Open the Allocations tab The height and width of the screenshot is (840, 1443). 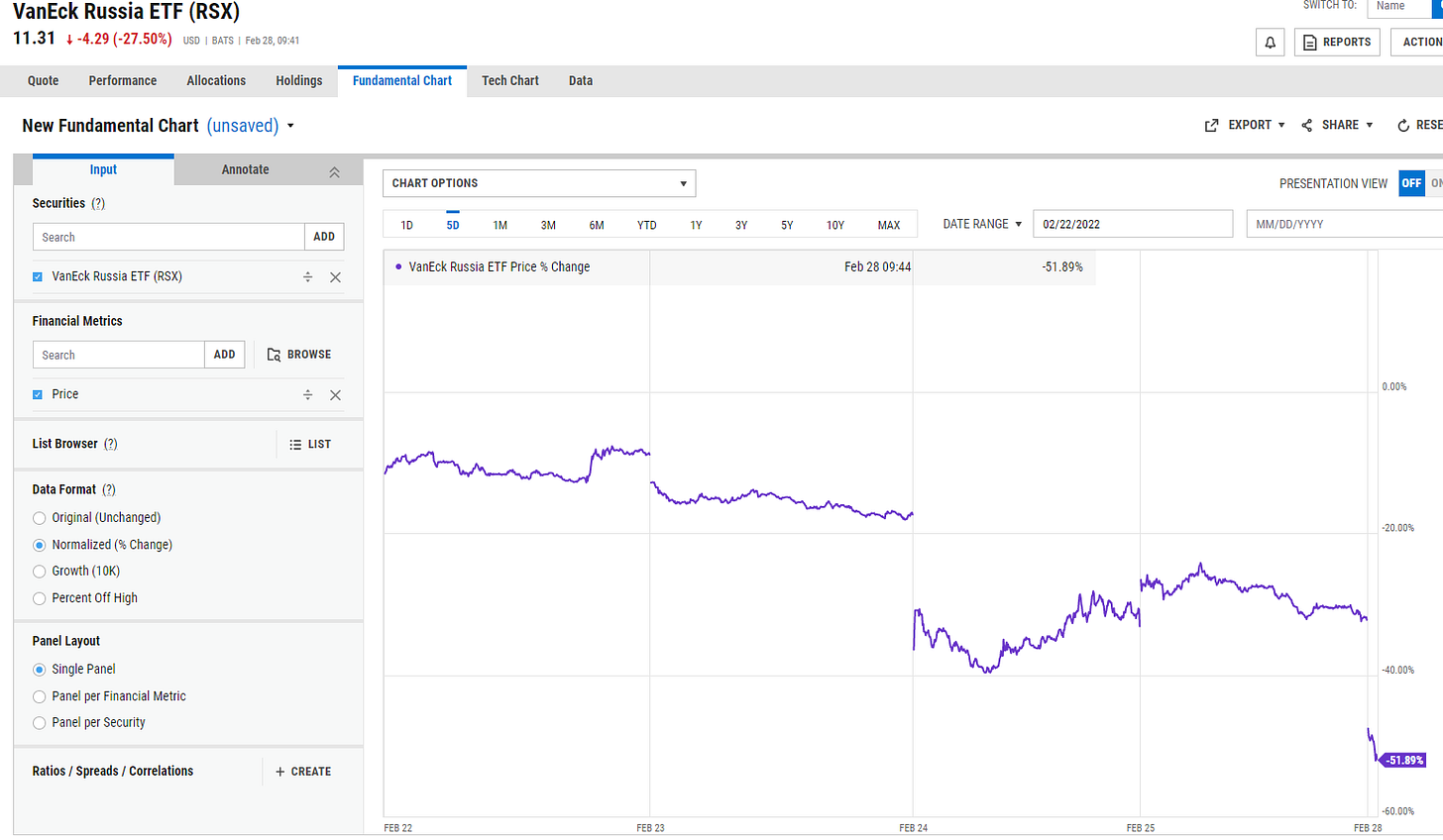(x=216, y=81)
